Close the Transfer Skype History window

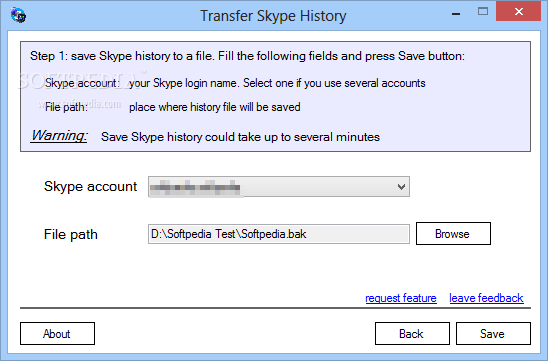coord(519,12)
